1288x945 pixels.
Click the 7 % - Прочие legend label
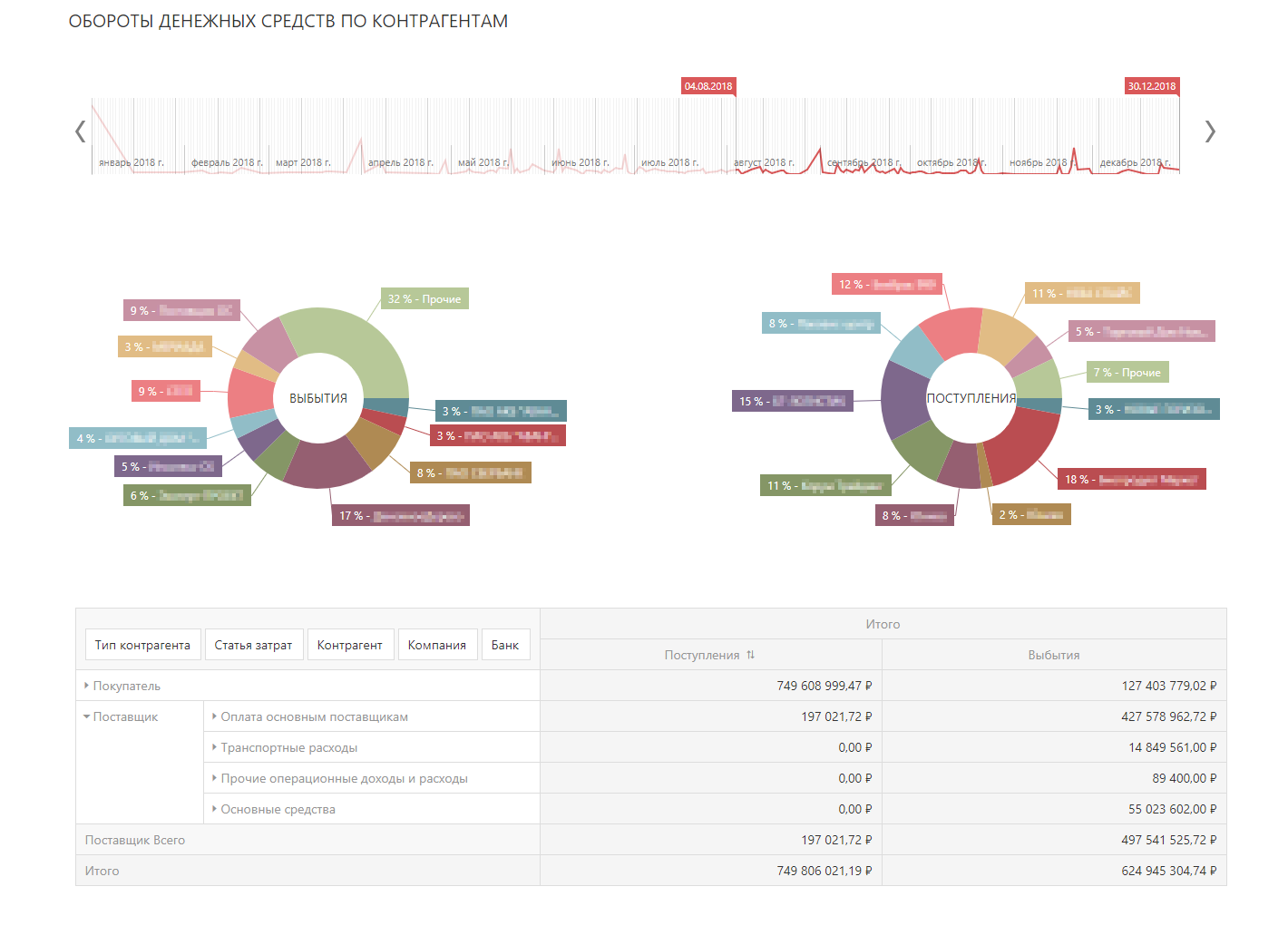click(x=1127, y=372)
